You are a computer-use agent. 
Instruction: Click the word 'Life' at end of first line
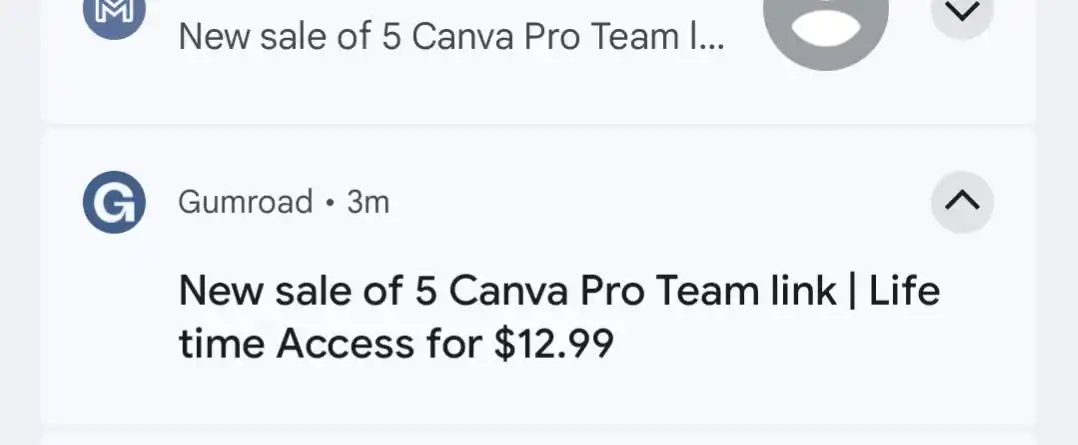904,292
